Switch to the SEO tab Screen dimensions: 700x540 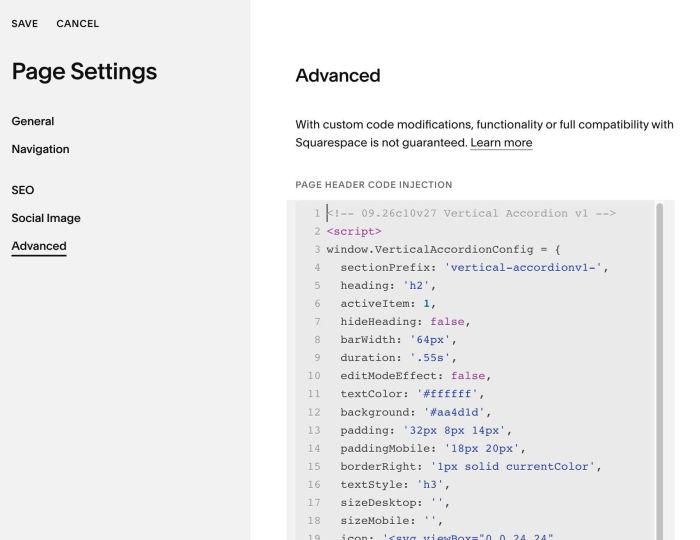[x=23, y=190]
